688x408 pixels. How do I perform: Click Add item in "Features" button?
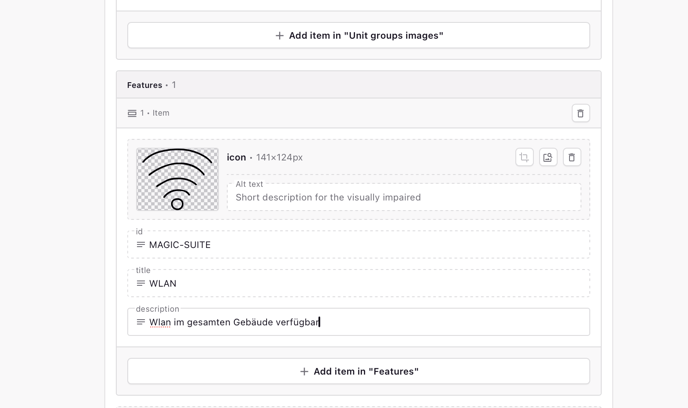(358, 372)
